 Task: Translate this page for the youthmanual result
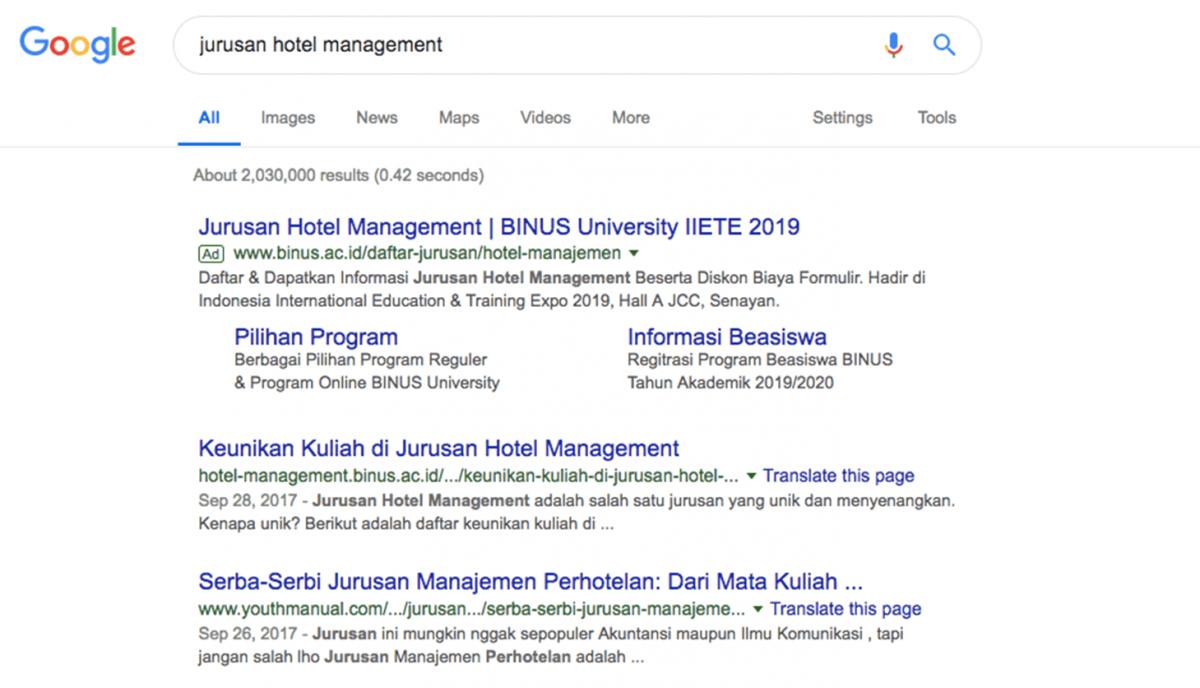tap(845, 609)
